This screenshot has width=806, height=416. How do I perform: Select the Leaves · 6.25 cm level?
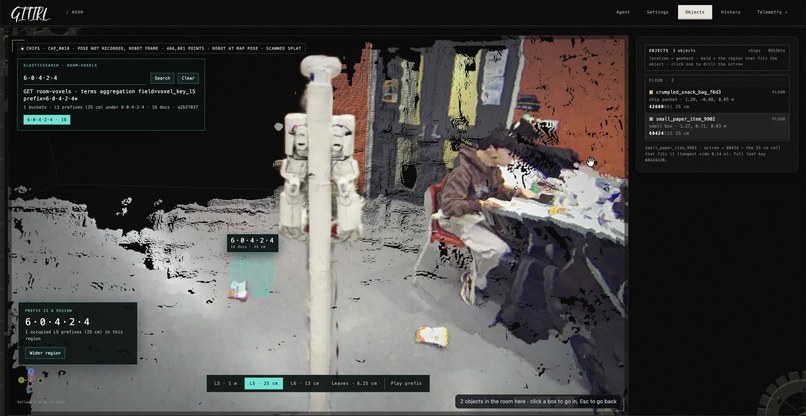coord(354,384)
